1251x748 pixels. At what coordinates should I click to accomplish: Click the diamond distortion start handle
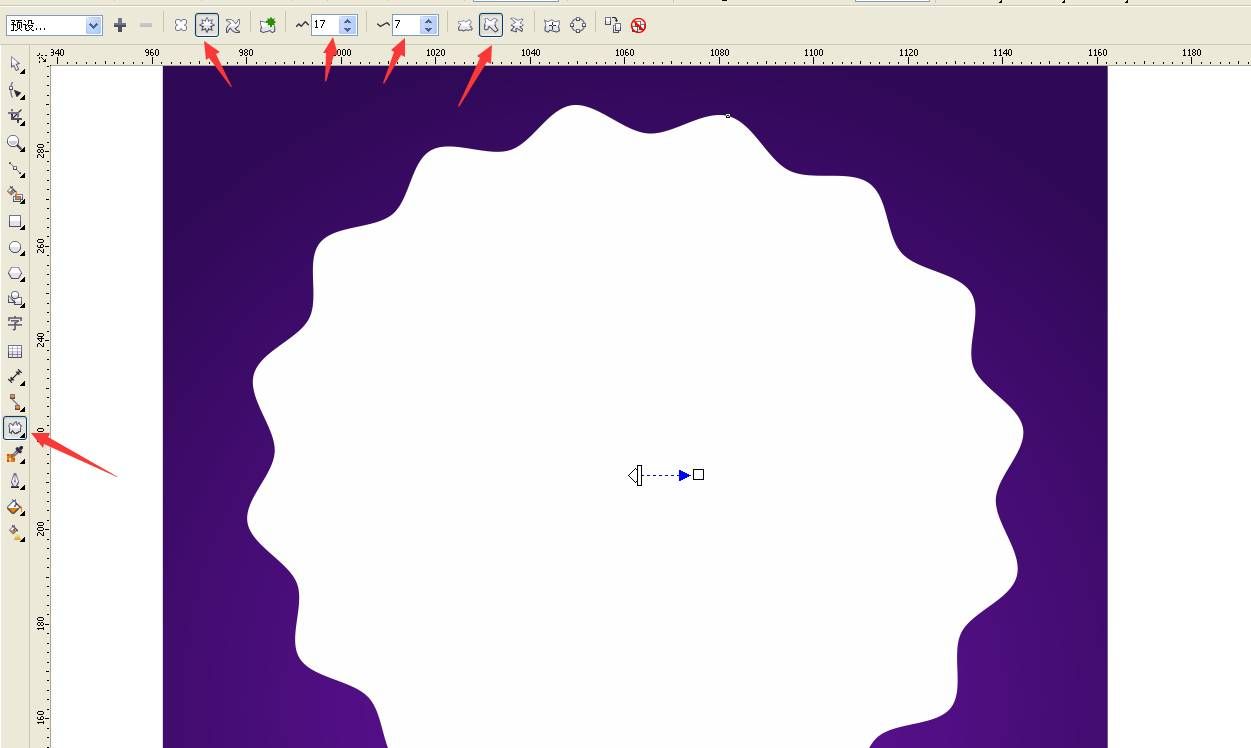click(635, 475)
